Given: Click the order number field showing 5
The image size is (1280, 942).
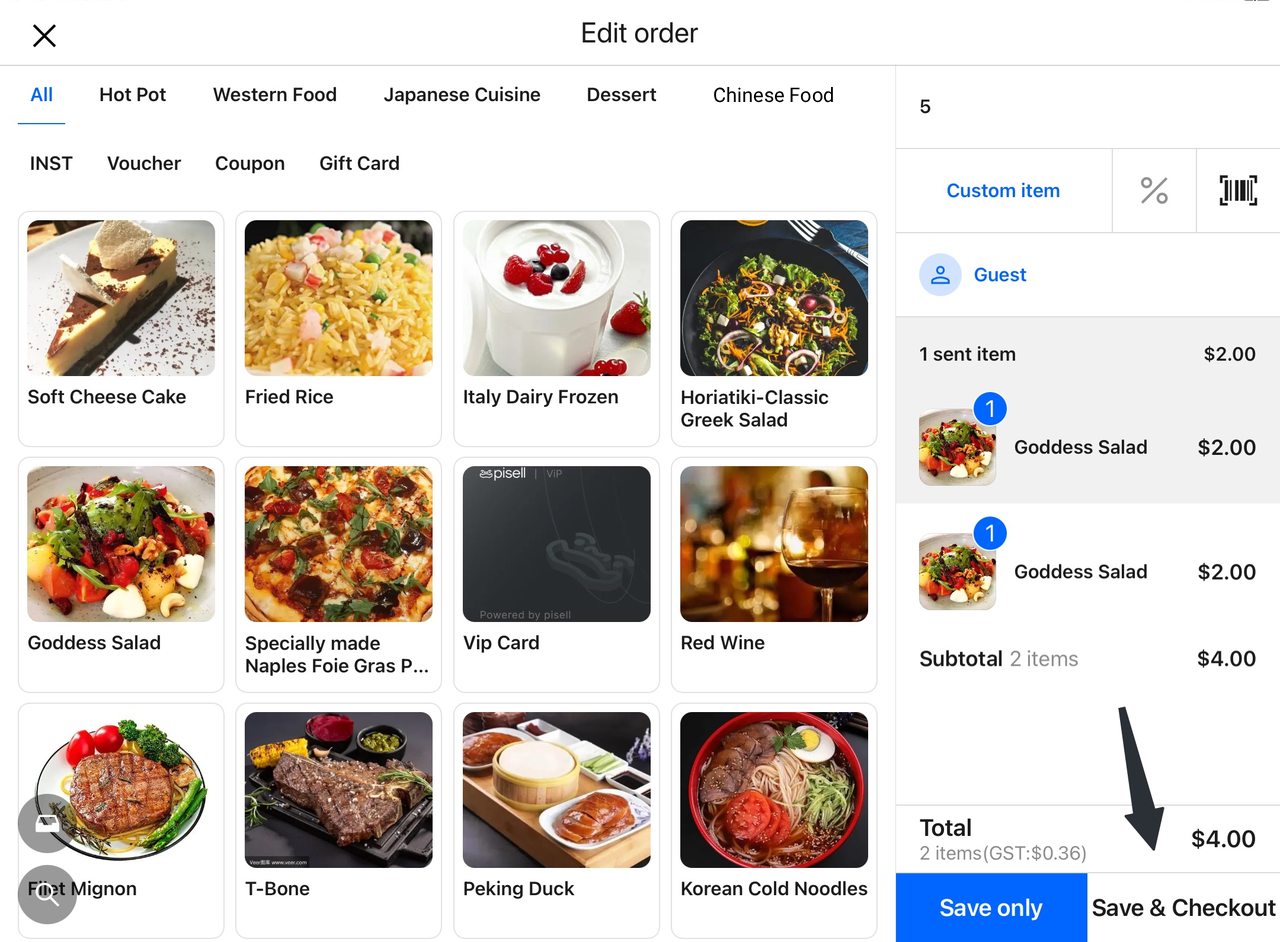Looking at the screenshot, I should pyautogui.click(x=1087, y=107).
